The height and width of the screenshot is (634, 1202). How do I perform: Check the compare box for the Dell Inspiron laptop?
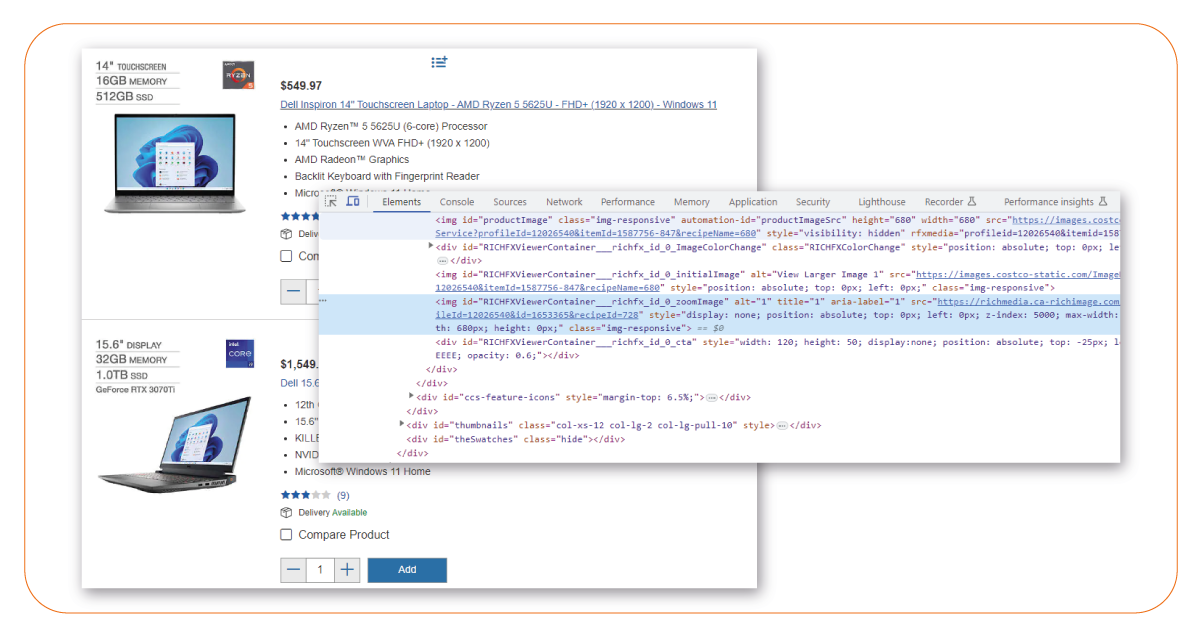287,256
